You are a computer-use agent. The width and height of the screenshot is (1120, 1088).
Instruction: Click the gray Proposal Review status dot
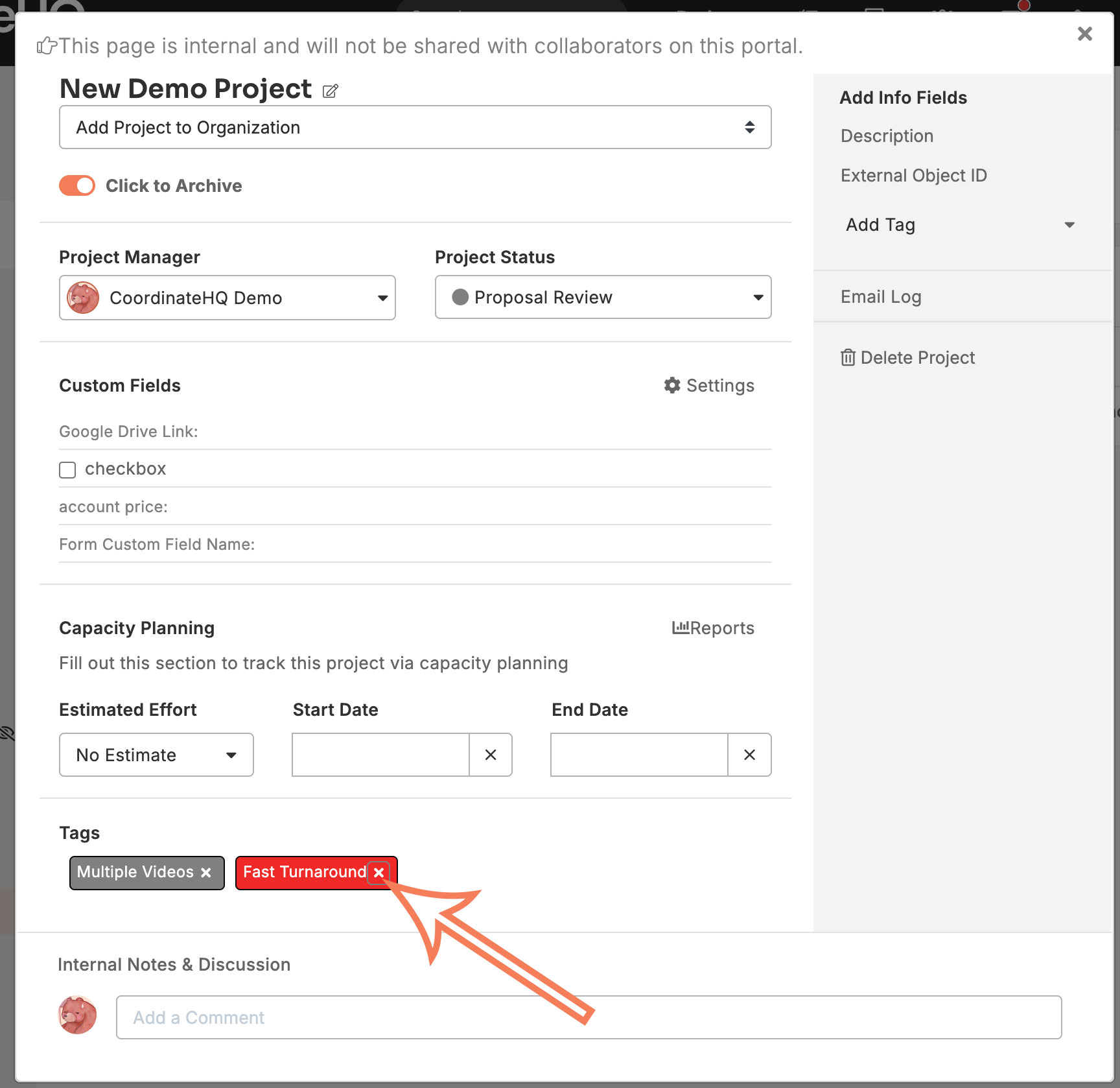(x=460, y=297)
